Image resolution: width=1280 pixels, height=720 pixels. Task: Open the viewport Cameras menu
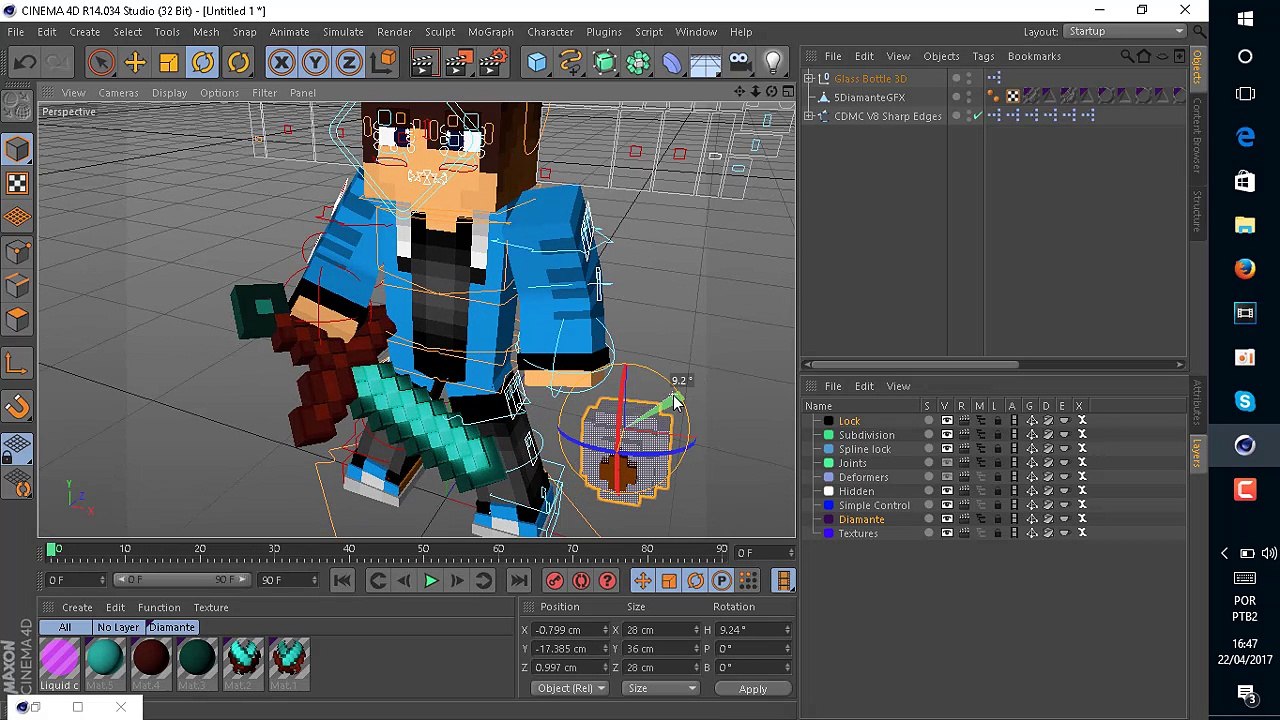[118, 93]
